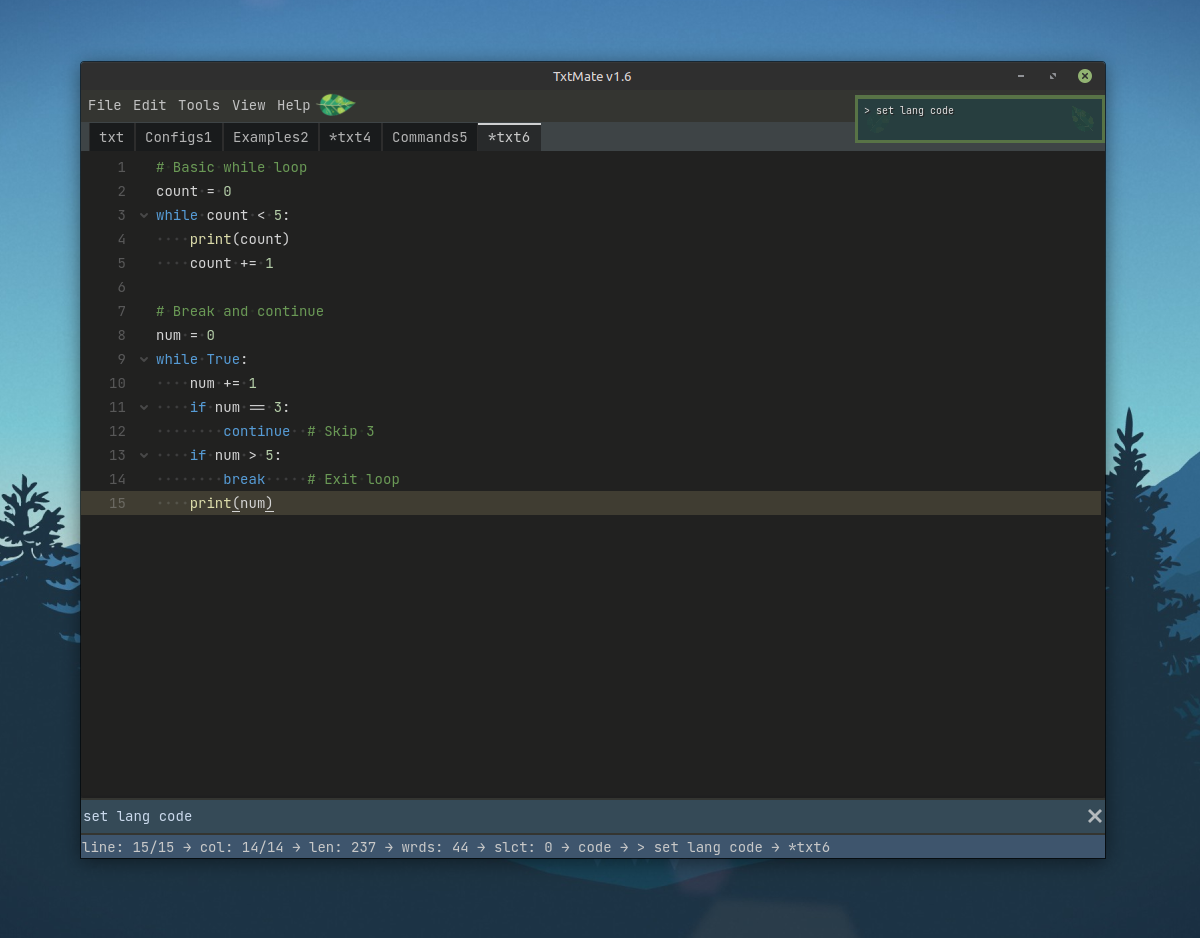Open the Edit menu
The image size is (1200, 938).
[149, 105]
